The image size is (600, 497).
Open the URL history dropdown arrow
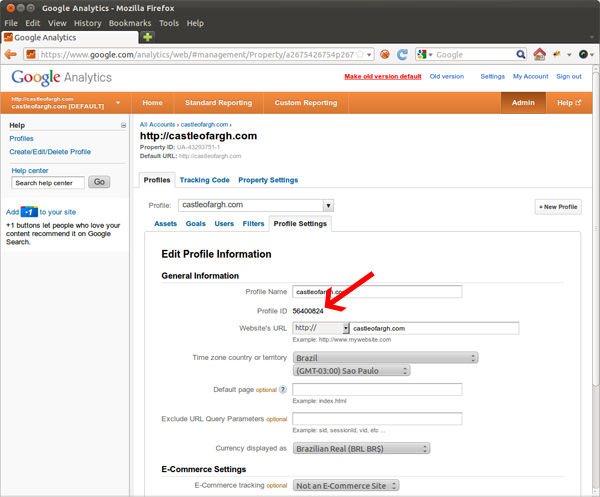pyautogui.click(x=369, y=55)
